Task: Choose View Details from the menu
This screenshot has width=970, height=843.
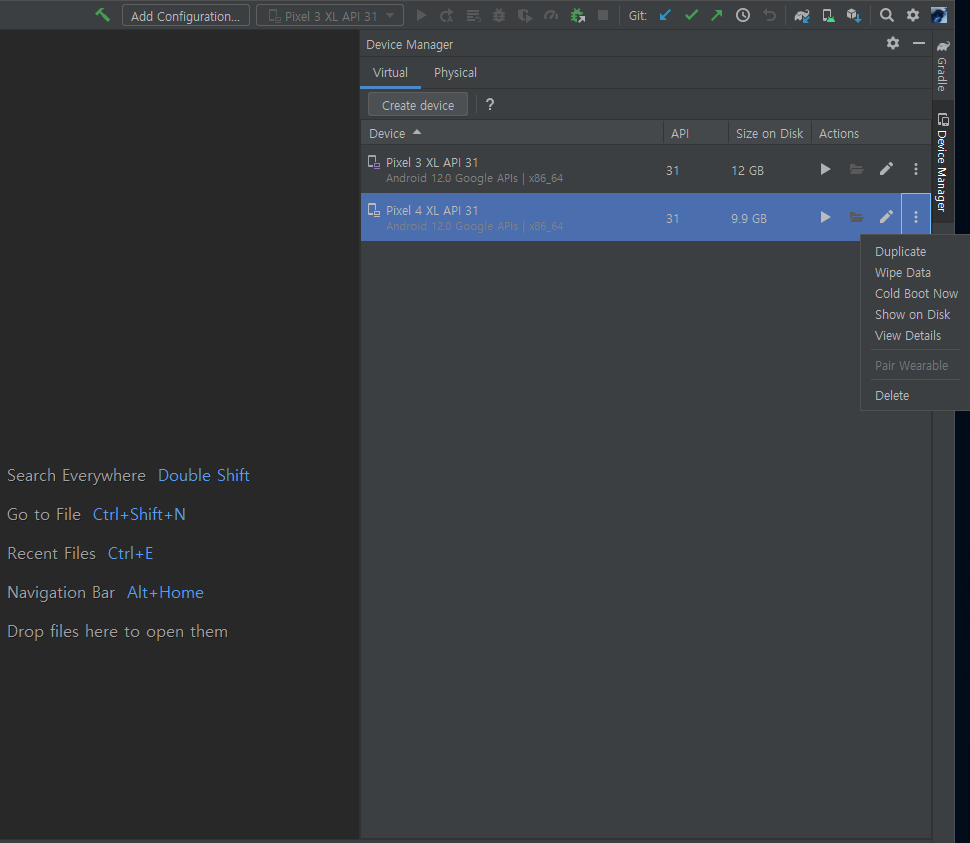Action: pyautogui.click(x=916, y=336)
